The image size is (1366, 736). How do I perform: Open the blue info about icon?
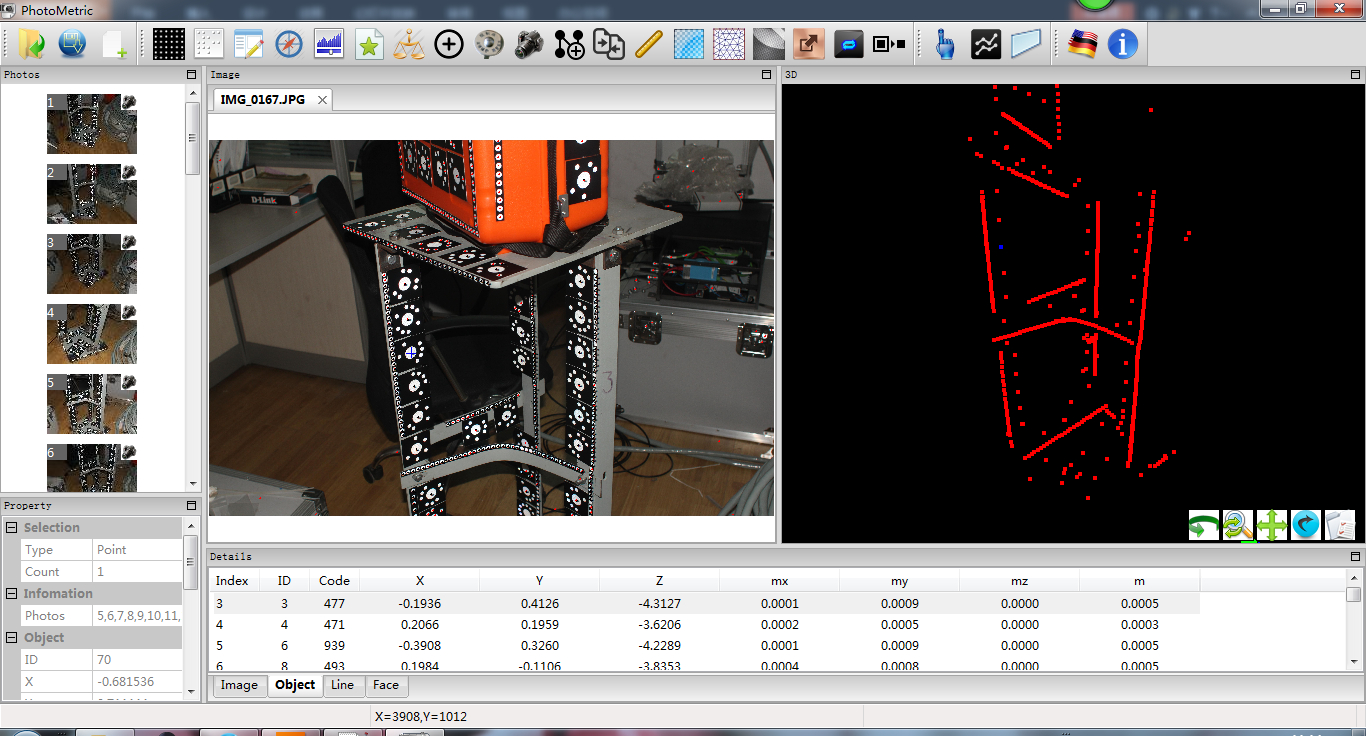1122,44
